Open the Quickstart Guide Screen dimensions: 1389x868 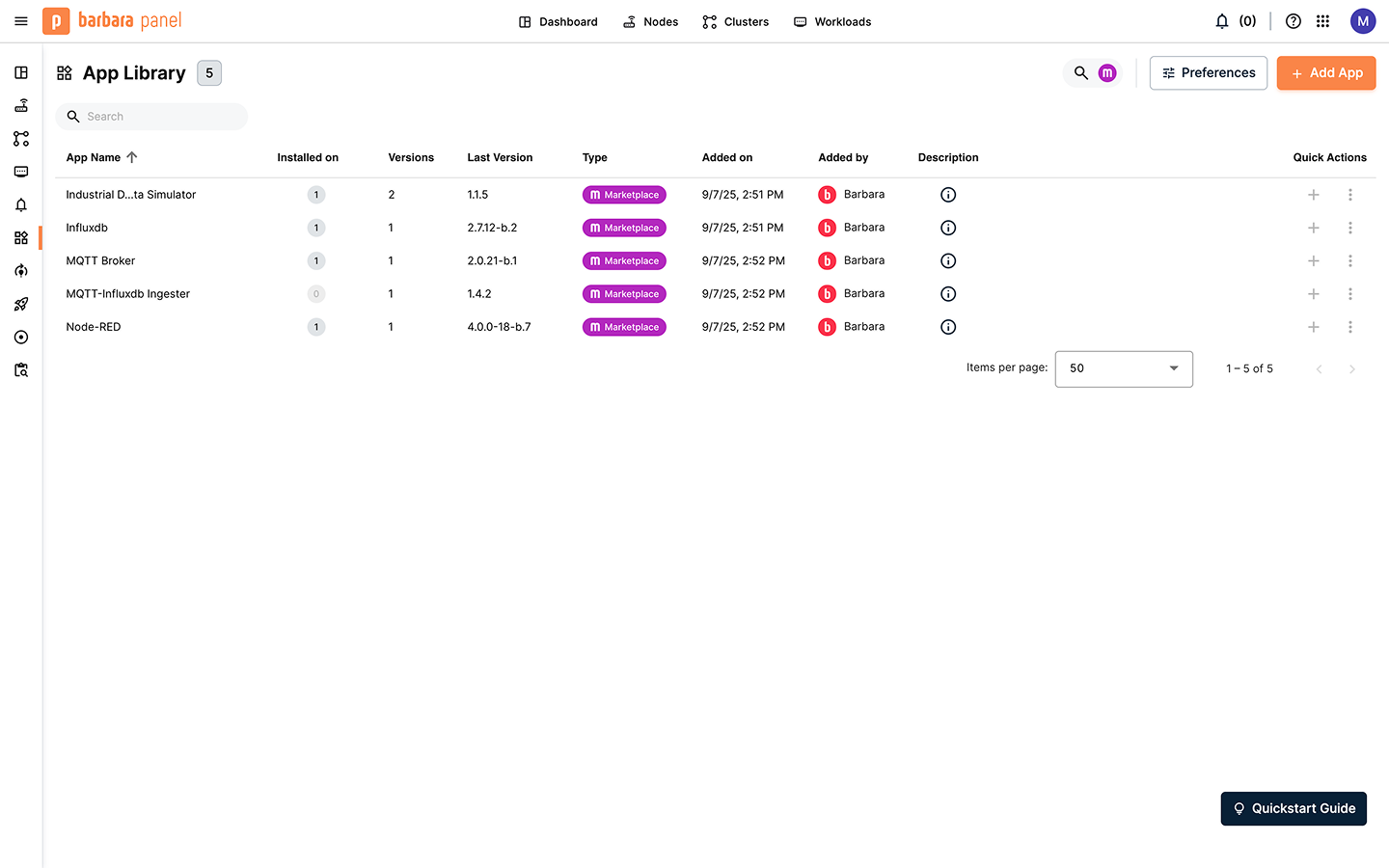tap(1294, 808)
